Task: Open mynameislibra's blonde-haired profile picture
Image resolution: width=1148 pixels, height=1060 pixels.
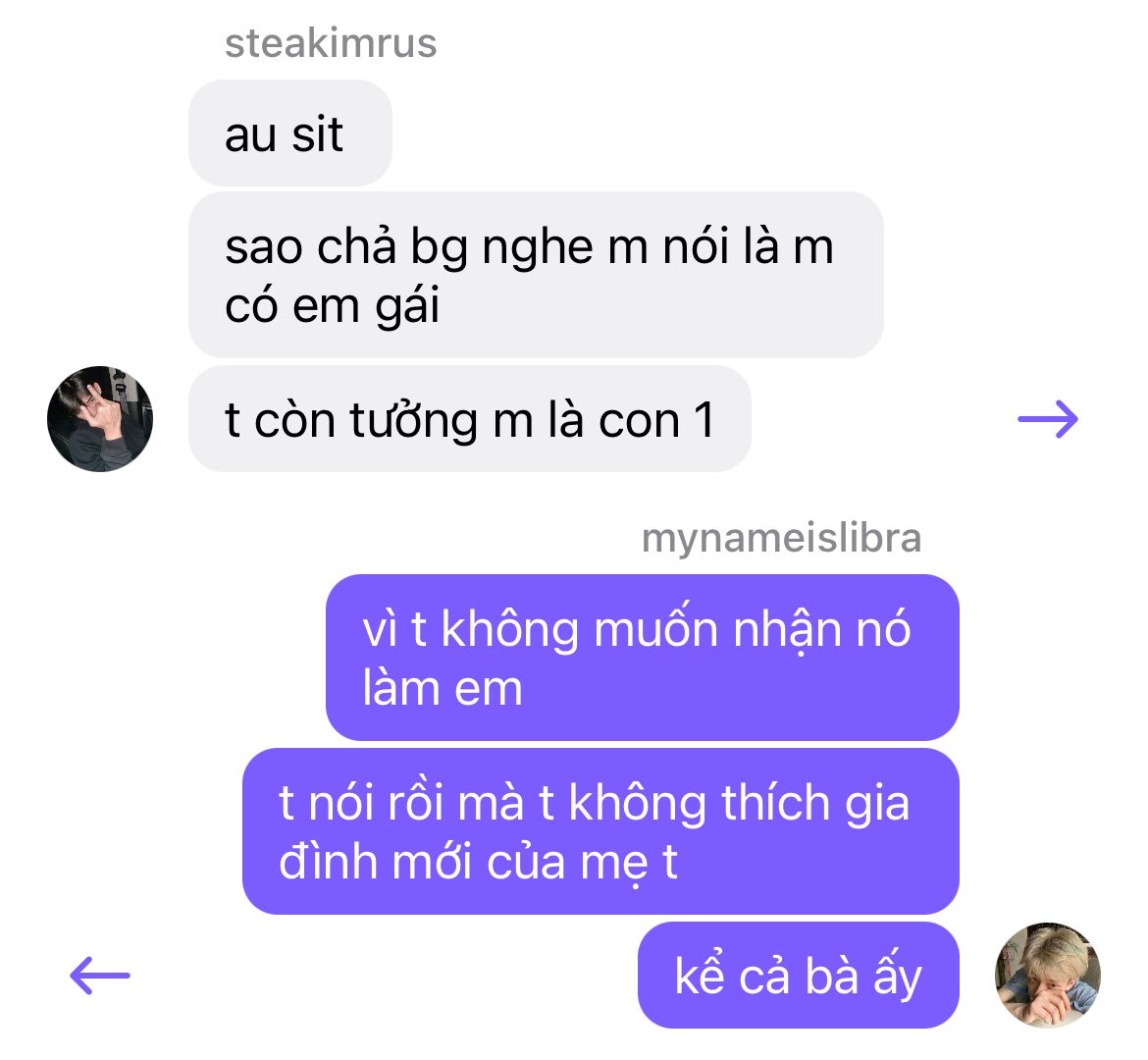Action: point(1048,975)
